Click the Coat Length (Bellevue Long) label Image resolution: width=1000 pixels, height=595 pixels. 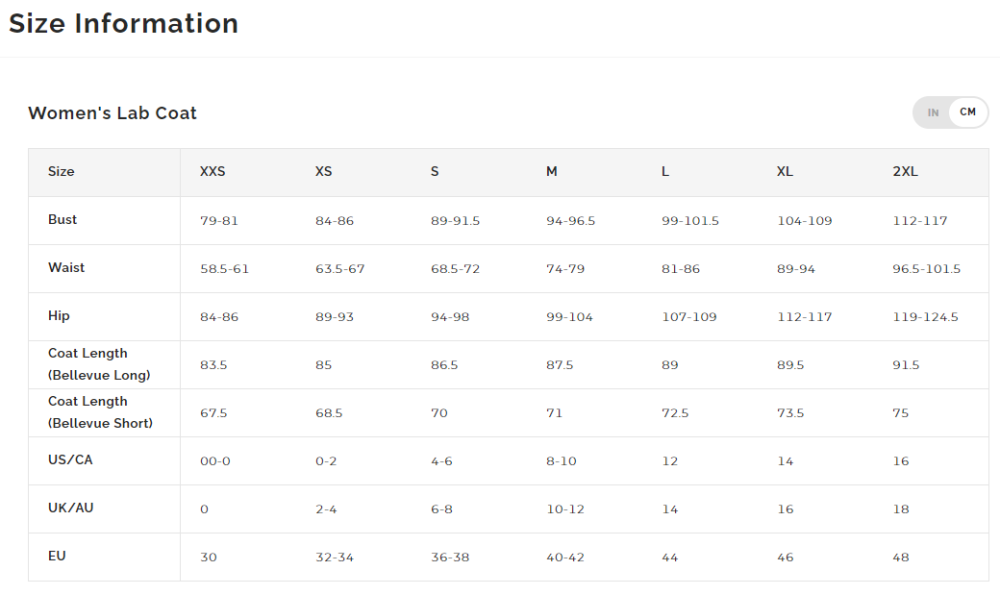[x=99, y=364]
